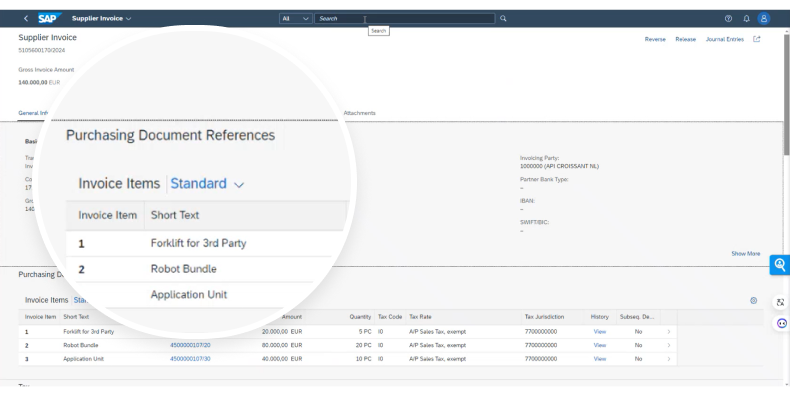The image size is (790, 396).
Task: Click the magnifier search icon
Action: 503,18
